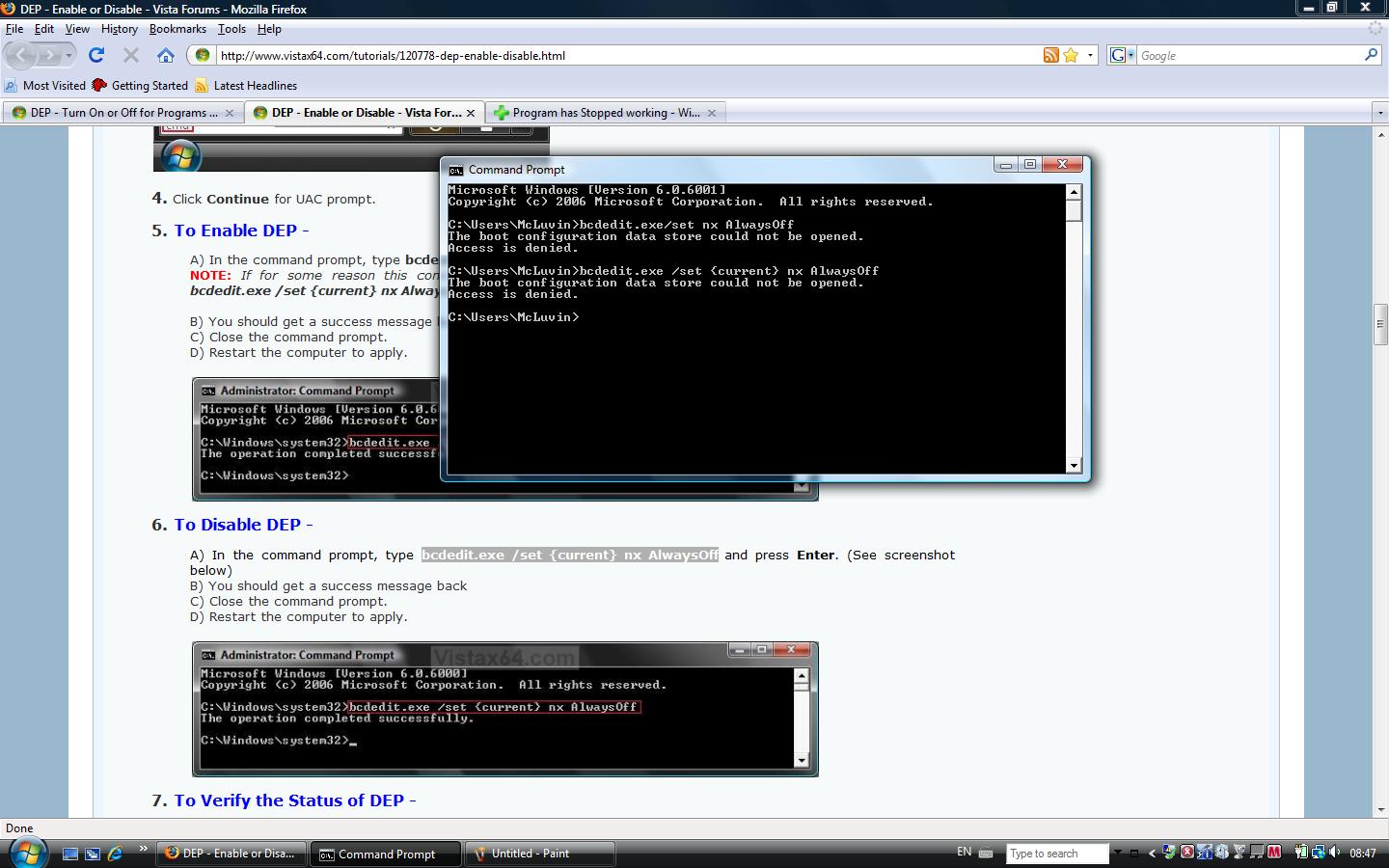Go back with the Firefox back arrow

tap(21, 55)
